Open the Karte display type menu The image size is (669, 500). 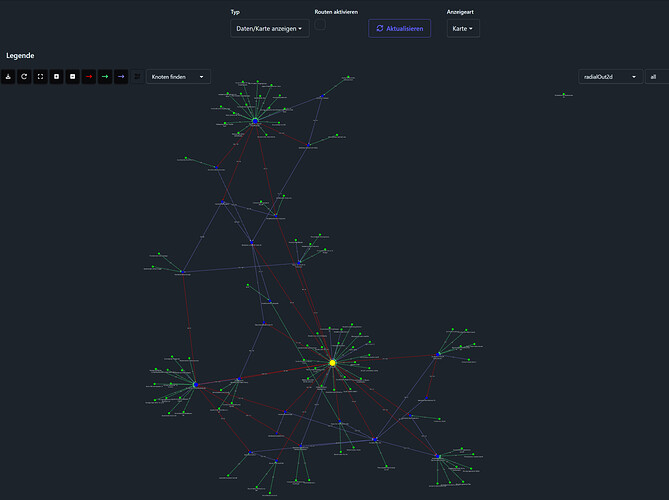[463, 29]
